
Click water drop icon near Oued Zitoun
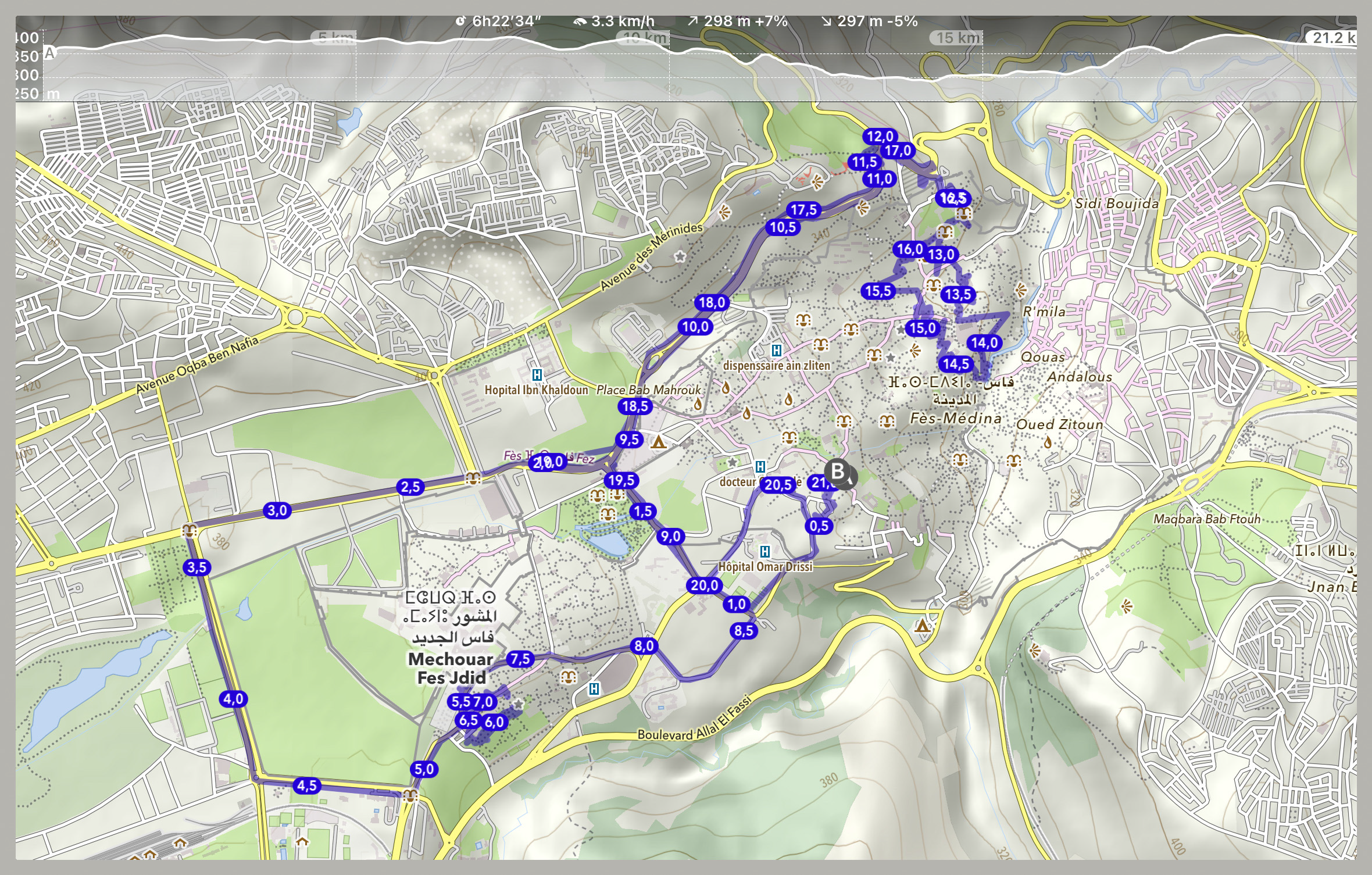point(1048,443)
